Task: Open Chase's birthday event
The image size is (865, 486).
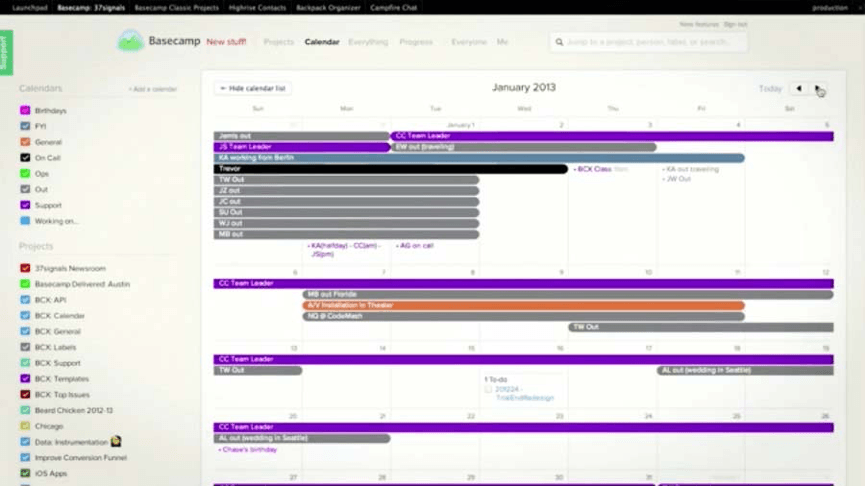Action: tap(248, 450)
